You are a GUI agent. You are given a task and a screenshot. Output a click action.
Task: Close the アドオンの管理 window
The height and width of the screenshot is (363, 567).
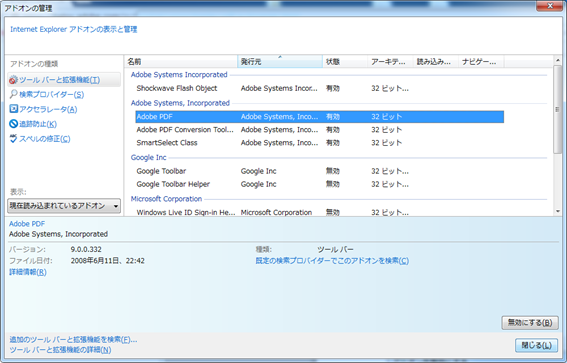[550, 6]
